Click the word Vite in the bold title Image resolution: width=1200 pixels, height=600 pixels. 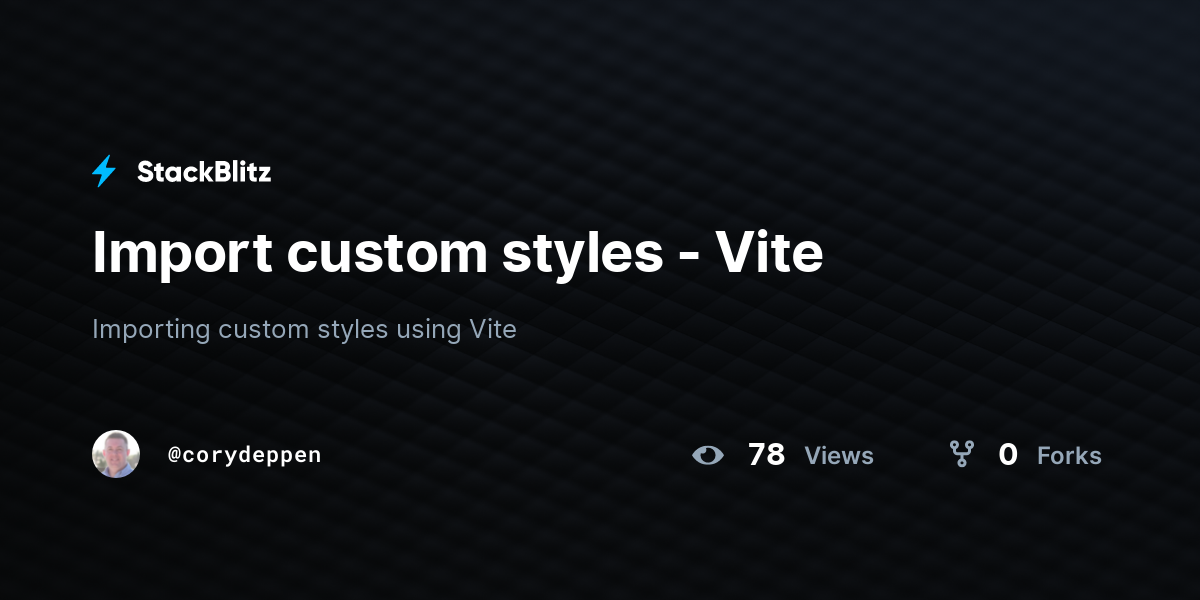coord(769,252)
